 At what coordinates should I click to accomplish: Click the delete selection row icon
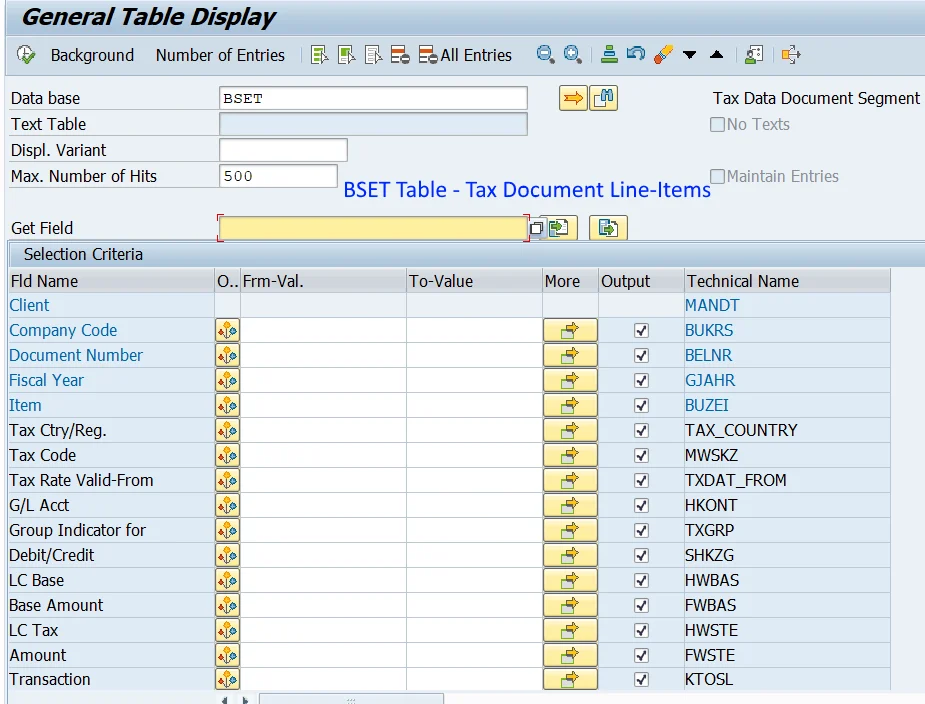pyautogui.click(x=401, y=55)
